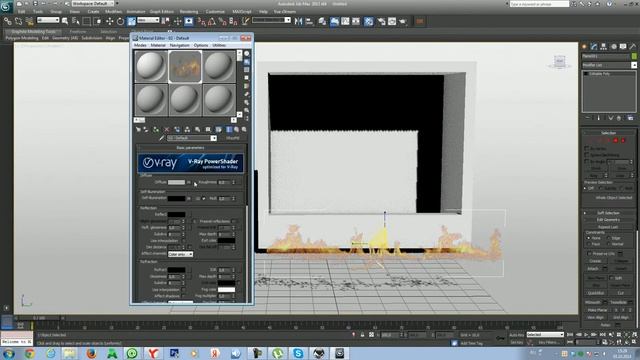The width and height of the screenshot is (640, 360).
Task: Open the Rendering menu
Action: pos(189,11)
